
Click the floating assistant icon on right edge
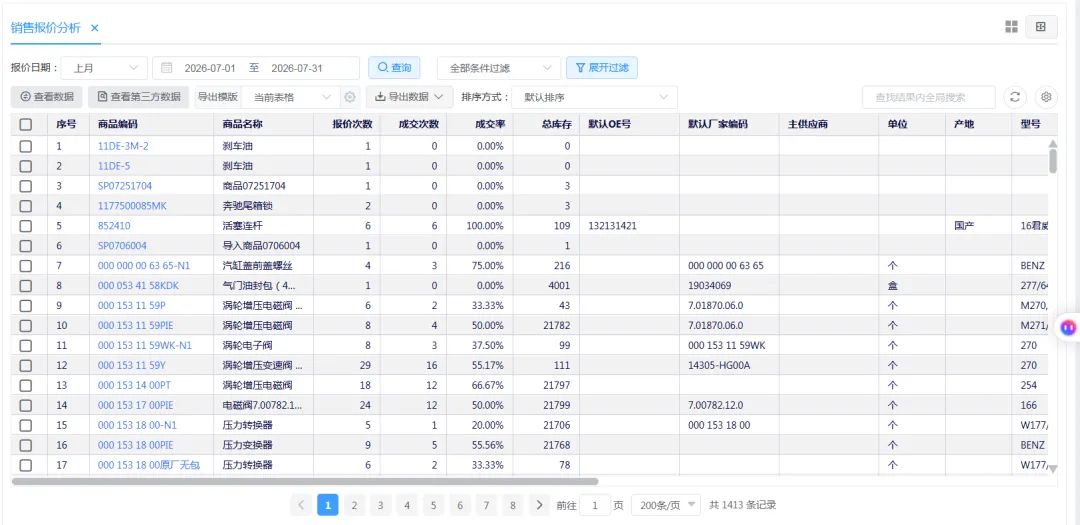[x=1068, y=327]
